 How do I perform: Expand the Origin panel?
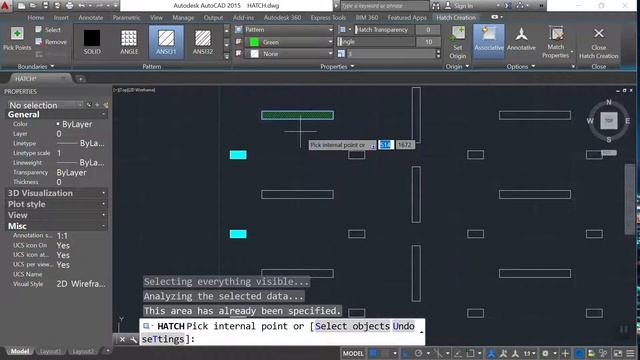(457, 67)
